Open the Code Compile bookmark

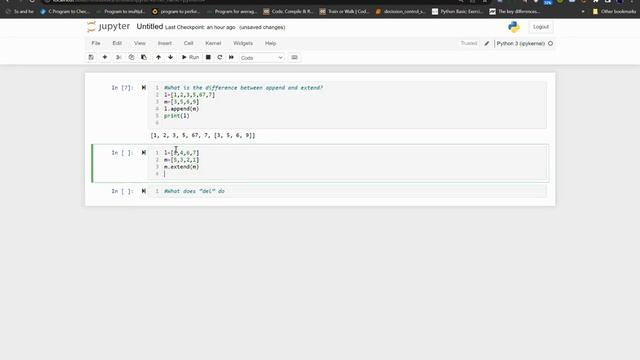[x=288, y=11]
